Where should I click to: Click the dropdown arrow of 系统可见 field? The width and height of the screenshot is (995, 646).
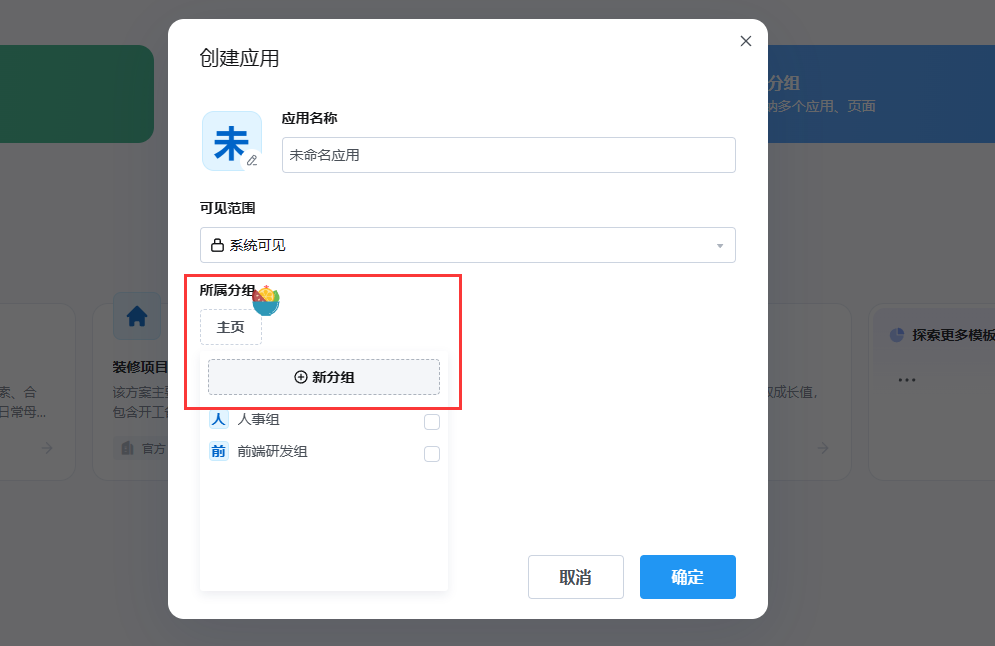[718, 245]
